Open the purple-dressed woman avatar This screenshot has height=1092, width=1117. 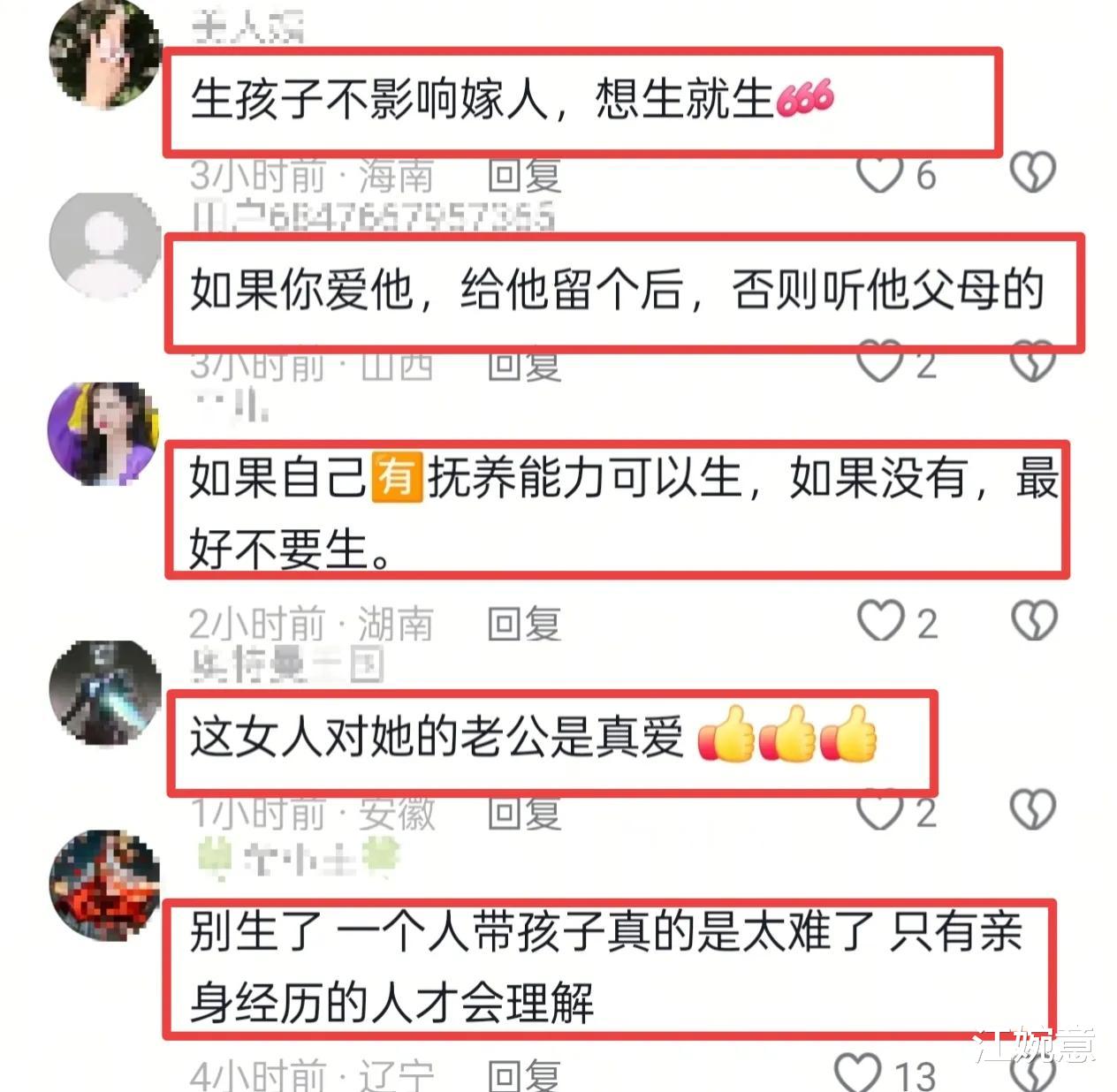pos(104,434)
